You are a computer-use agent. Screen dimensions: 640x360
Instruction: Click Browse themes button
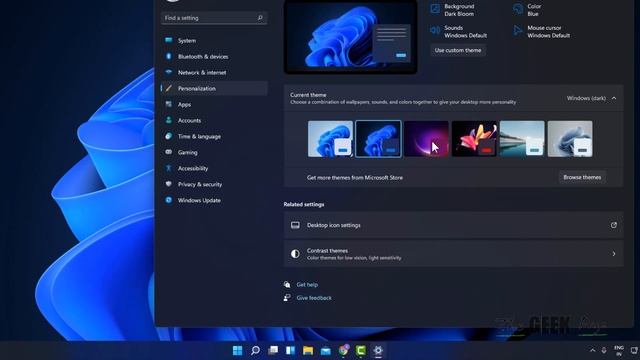[582, 177]
